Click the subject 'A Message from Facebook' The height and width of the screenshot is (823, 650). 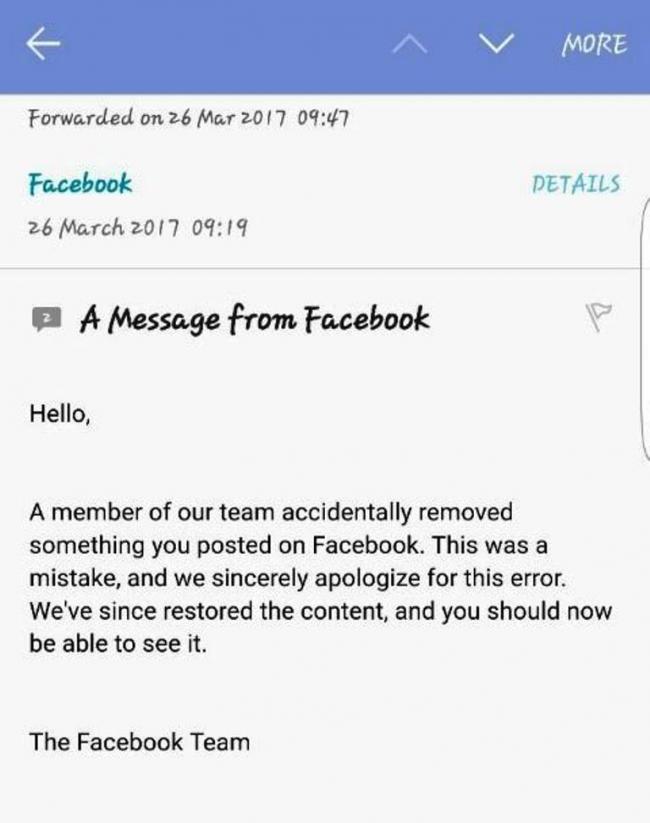pos(254,320)
